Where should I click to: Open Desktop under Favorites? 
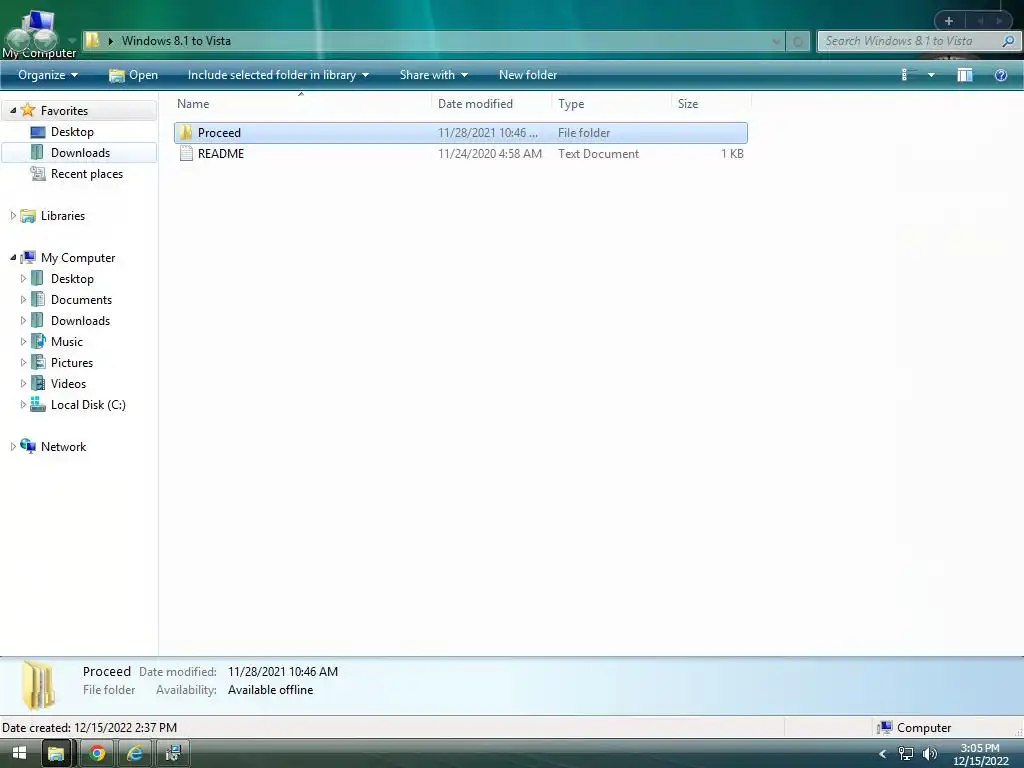tap(72, 132)
